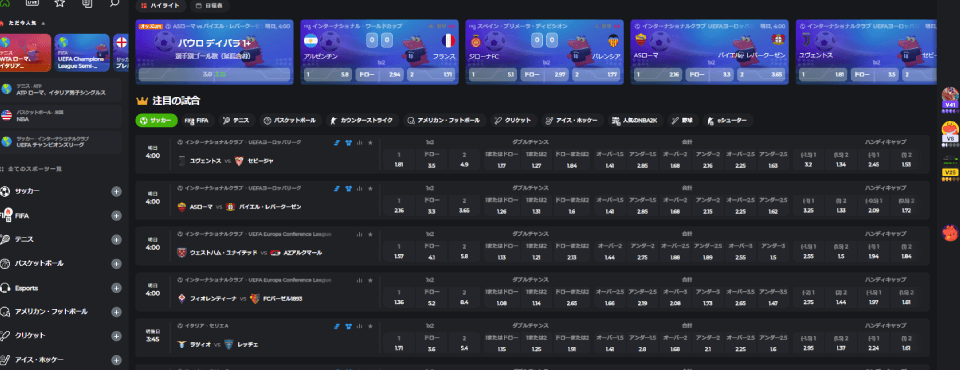Viewport: 960px width, 370px height.
Task: Expand サッカー category with plus button in sidebar
Action: [116, 192]
